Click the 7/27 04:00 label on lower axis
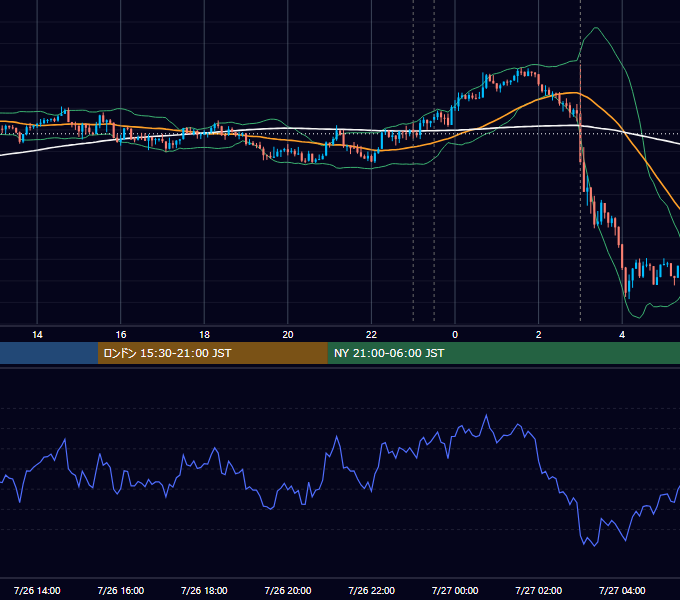680x600 pixels. click(x=622, y=590)
